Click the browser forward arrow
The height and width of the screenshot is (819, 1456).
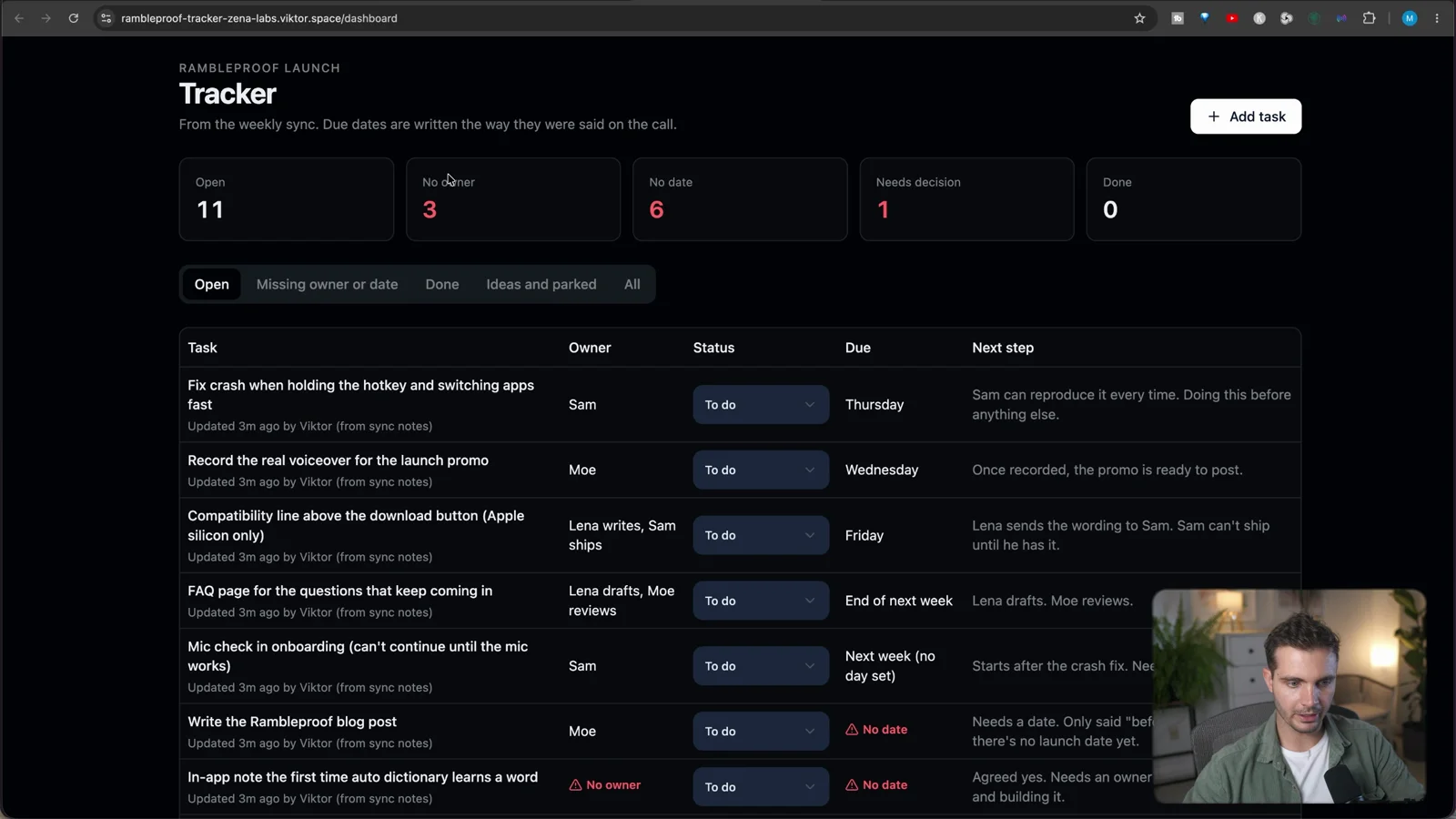point(45,18)
